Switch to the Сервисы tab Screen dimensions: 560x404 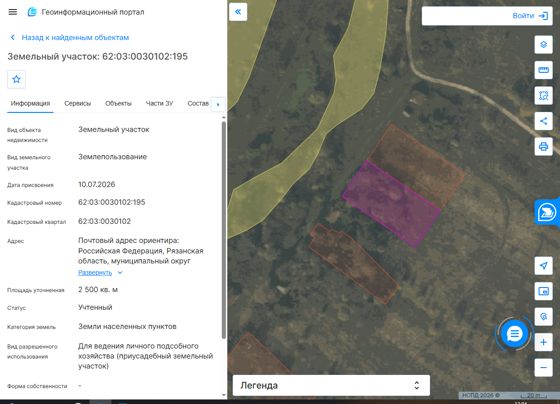tap(78, 104)
